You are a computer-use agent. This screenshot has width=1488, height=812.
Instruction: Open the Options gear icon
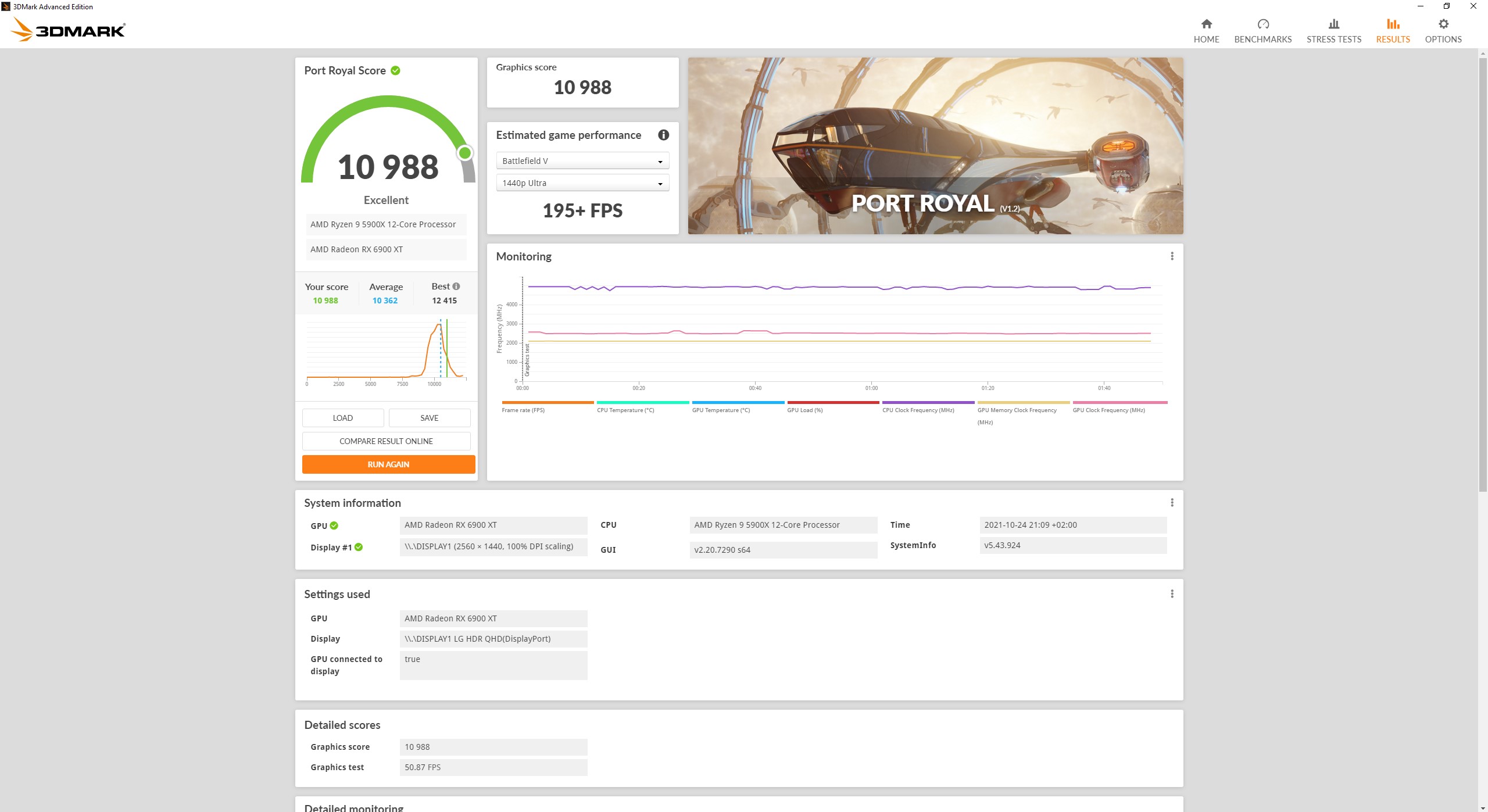click(x=1443, y=24)
